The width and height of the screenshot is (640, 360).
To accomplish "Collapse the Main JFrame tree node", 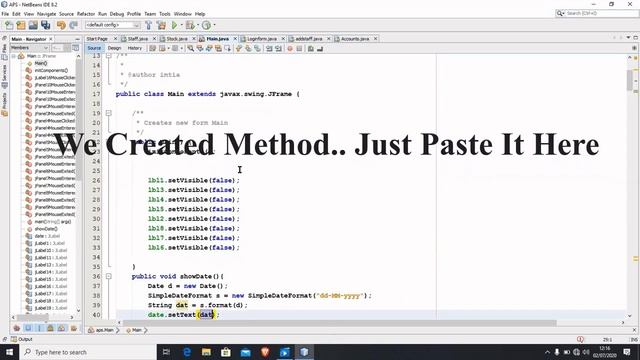I will (14, 56).
